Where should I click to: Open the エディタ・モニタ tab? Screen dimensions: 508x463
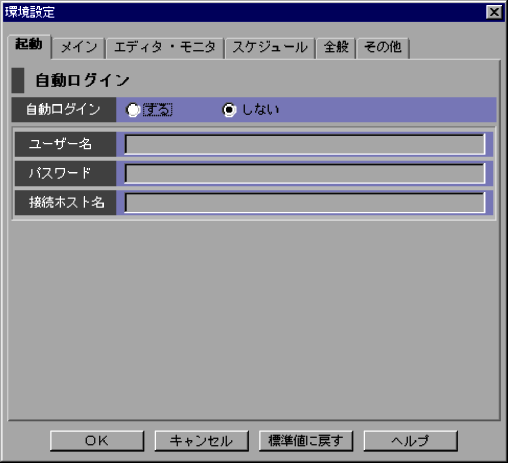pyautogui.click(x=165, y=47)
